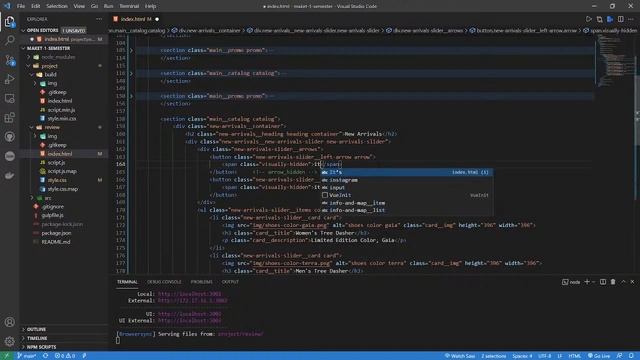Click Go Live in status bar
640x360 pixels.
(x=599, y=356)
